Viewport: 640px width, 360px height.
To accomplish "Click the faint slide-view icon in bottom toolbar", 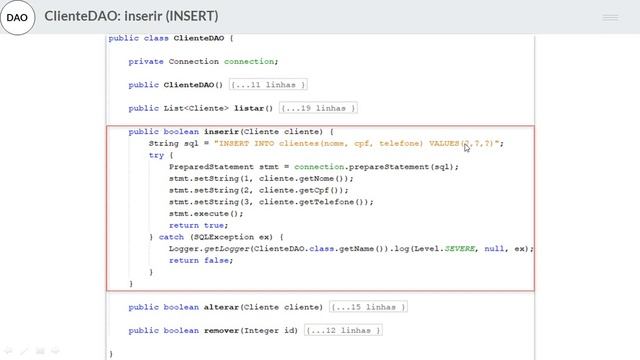I will [x=40, y=351].
